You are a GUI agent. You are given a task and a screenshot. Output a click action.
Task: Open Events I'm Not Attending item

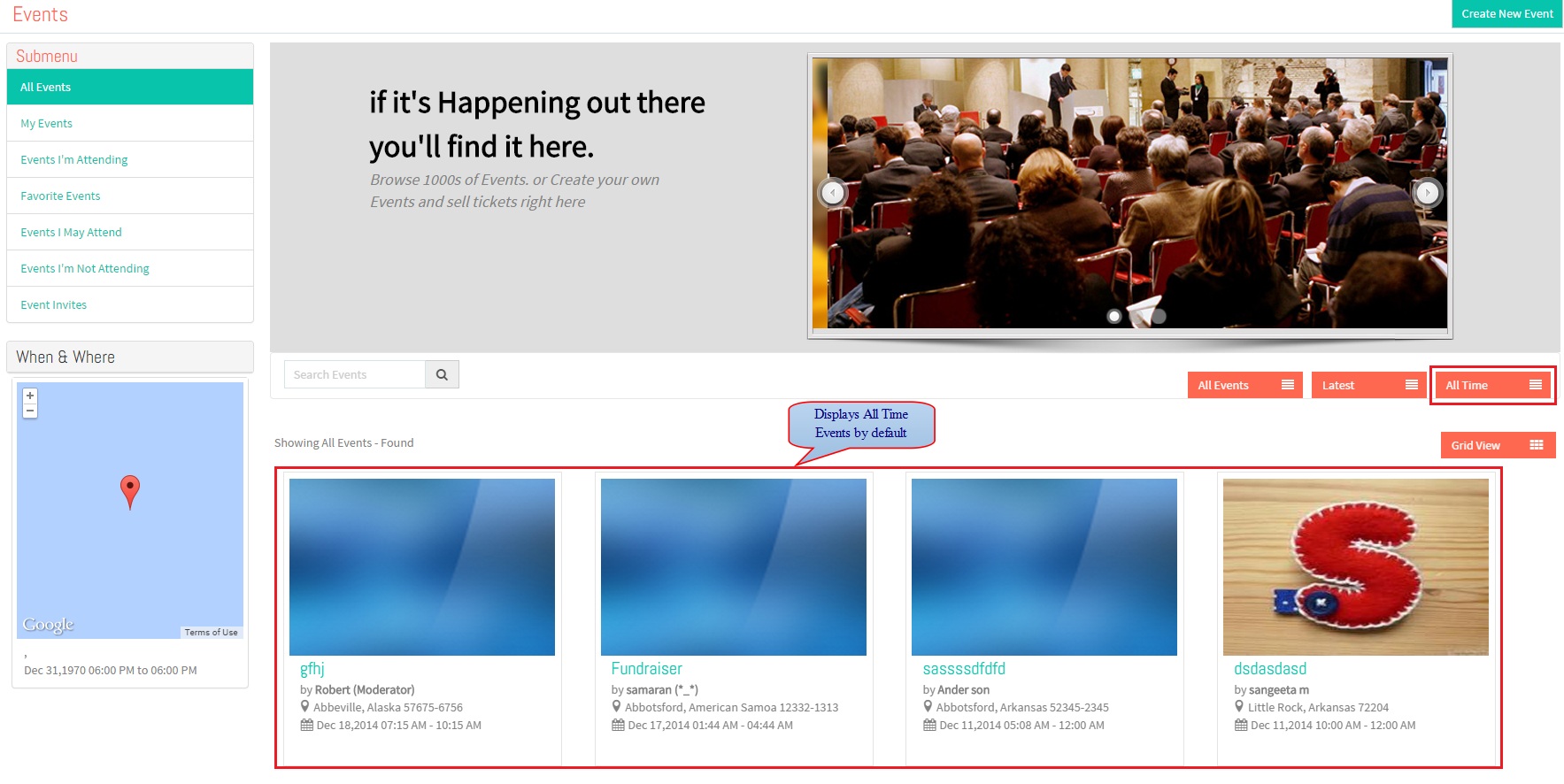(x=130, y=268)
